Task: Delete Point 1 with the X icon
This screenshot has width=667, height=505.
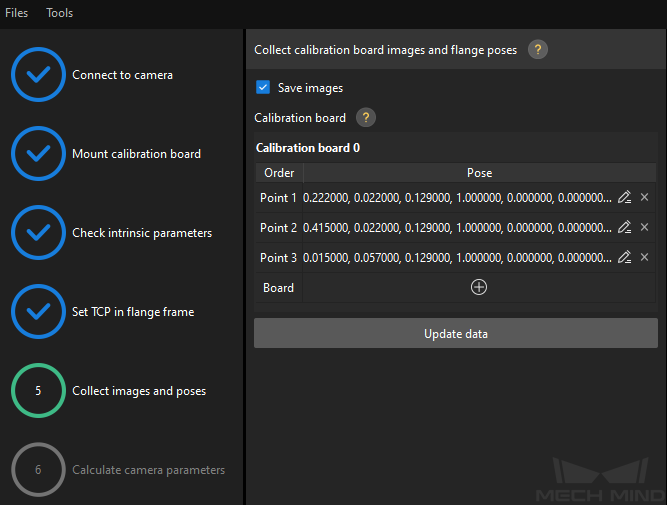Action: tap(644, 197)
